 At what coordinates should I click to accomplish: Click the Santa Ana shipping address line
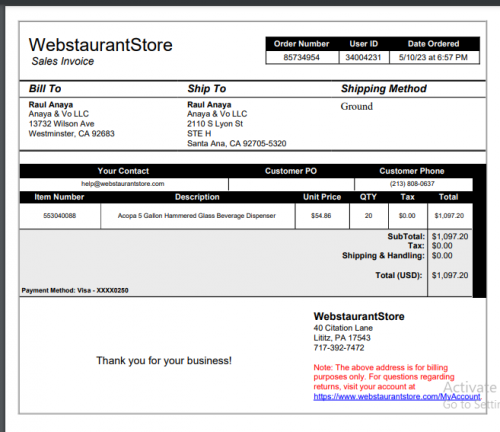click(x=237, y=143)
